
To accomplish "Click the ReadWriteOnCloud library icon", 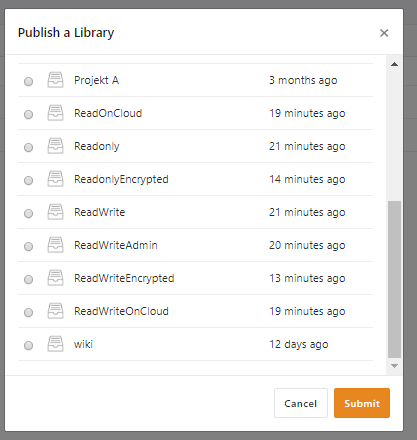I will click(x=55, y=311).
